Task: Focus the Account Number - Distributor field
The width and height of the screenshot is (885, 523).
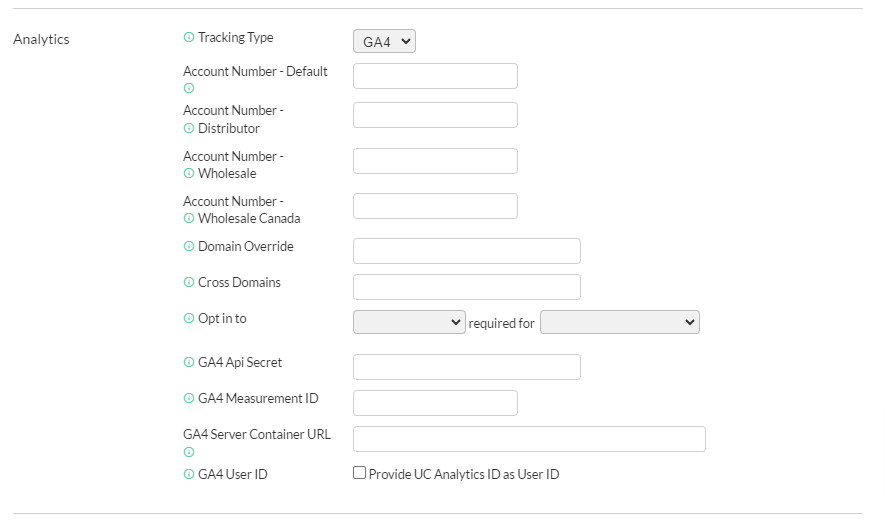Action: coord(435,115)
